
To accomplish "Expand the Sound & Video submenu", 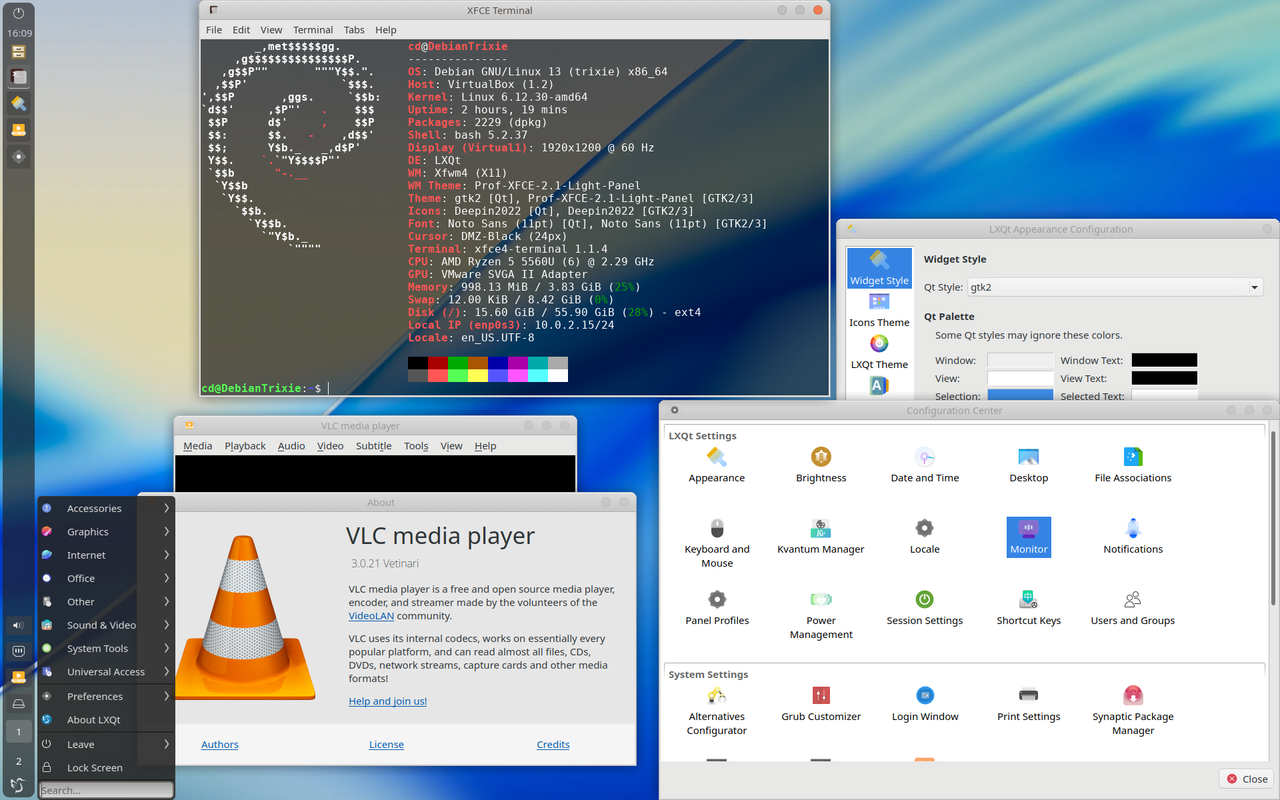I will (x=105, y=625).
